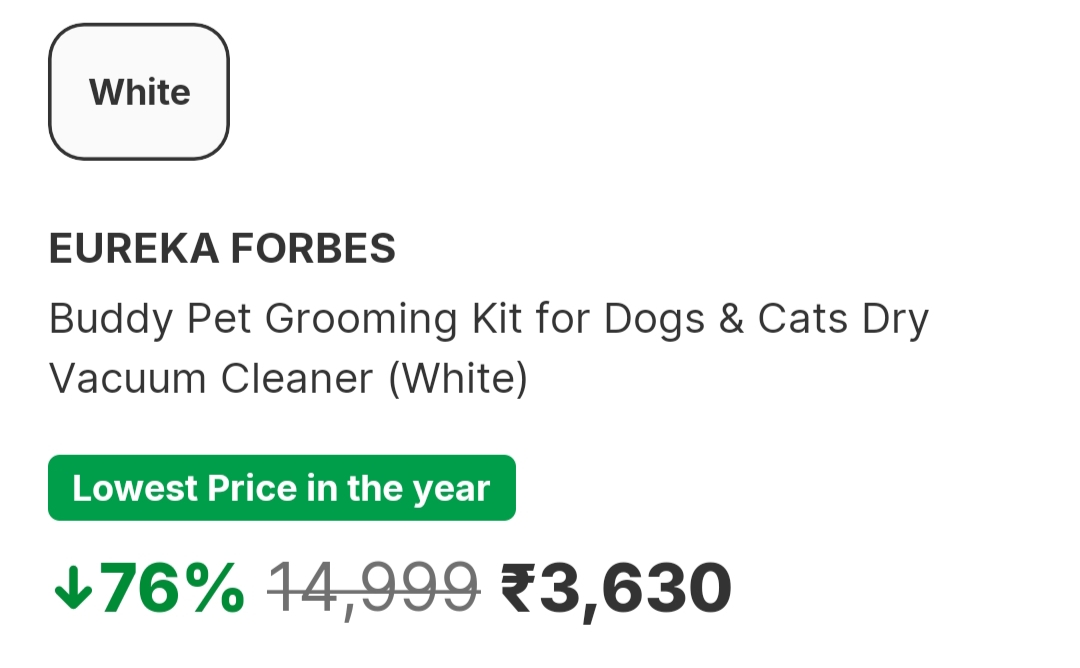Open the Buddy Pet Grooming Kit product title
The width and height of the screenshot is (1080, 668).
pos(488,320)
